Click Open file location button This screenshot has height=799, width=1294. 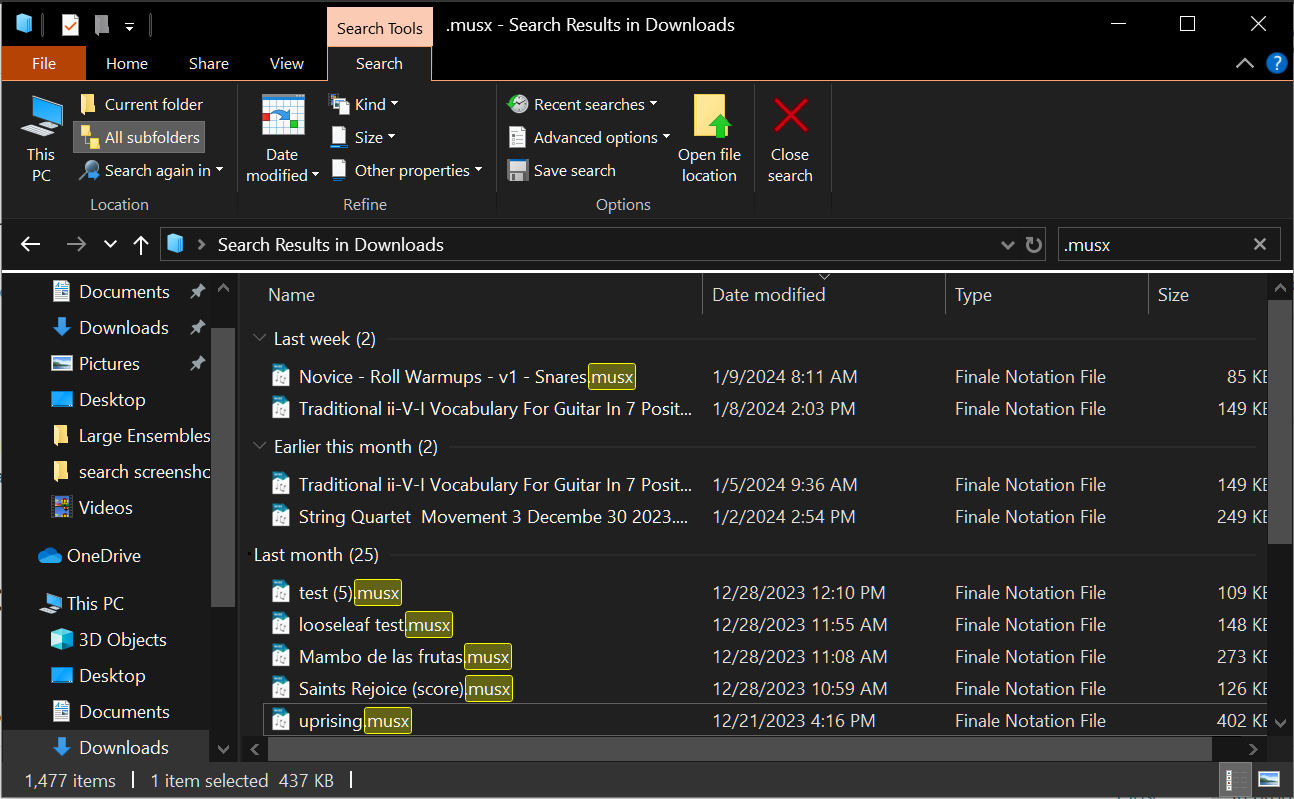(709, 139)
